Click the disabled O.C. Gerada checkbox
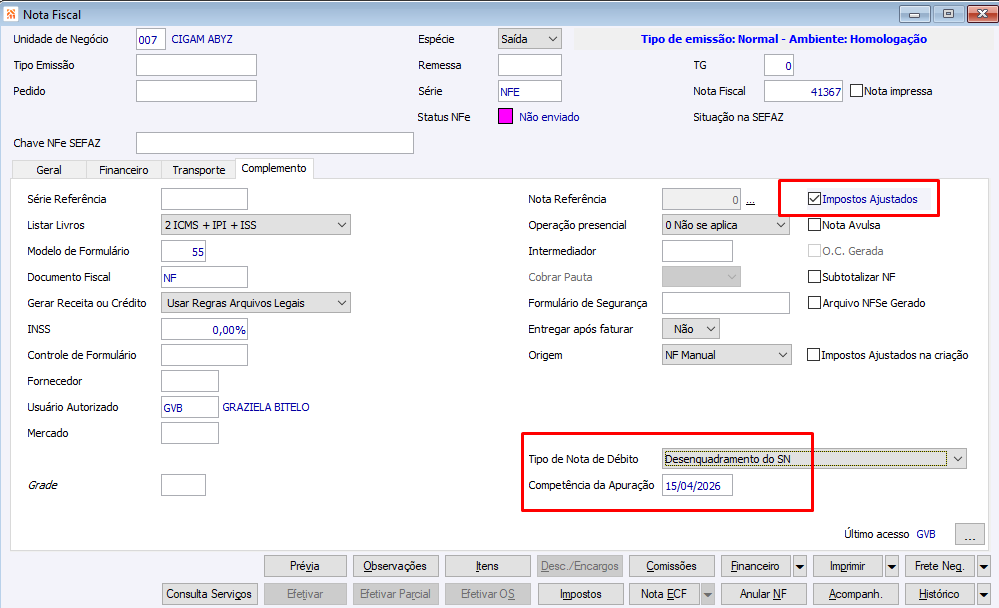This screenshot has width=999, height=608. pyautogui.click(x=814, y=251)
